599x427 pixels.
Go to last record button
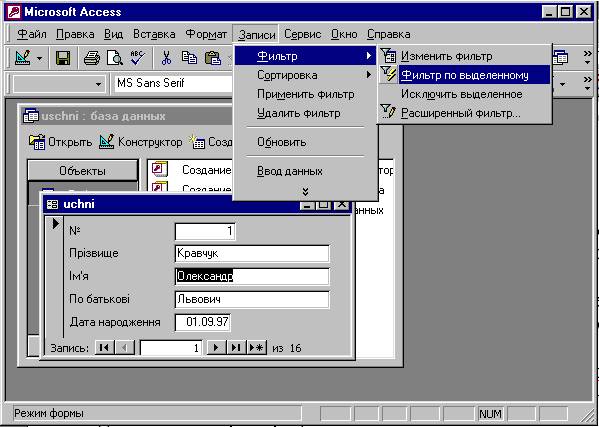[236, 348]
